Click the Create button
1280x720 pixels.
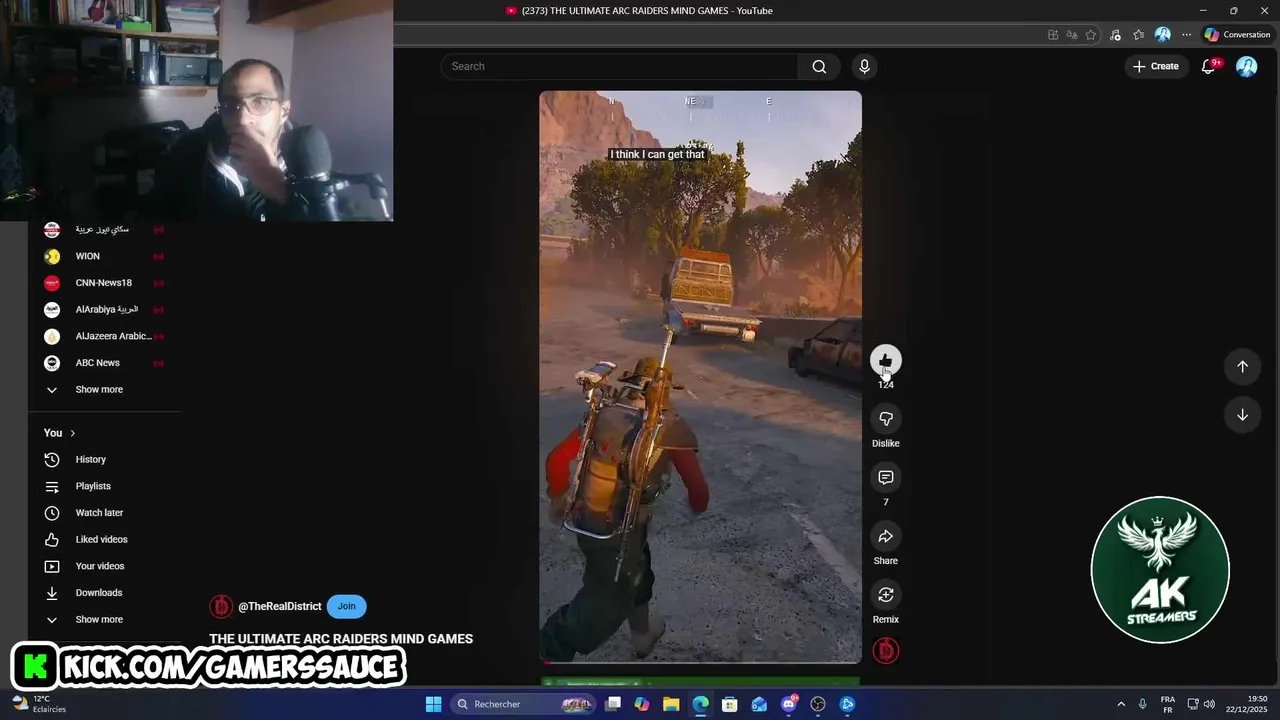coord(1155,66)
